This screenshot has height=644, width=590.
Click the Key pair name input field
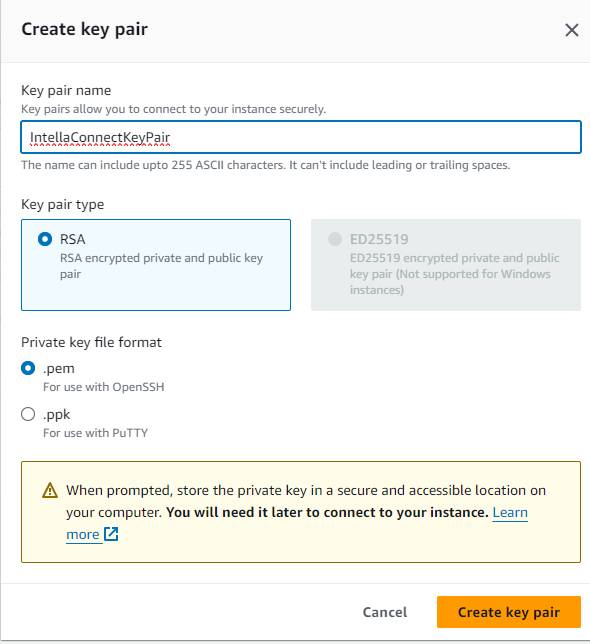point(301,137)
